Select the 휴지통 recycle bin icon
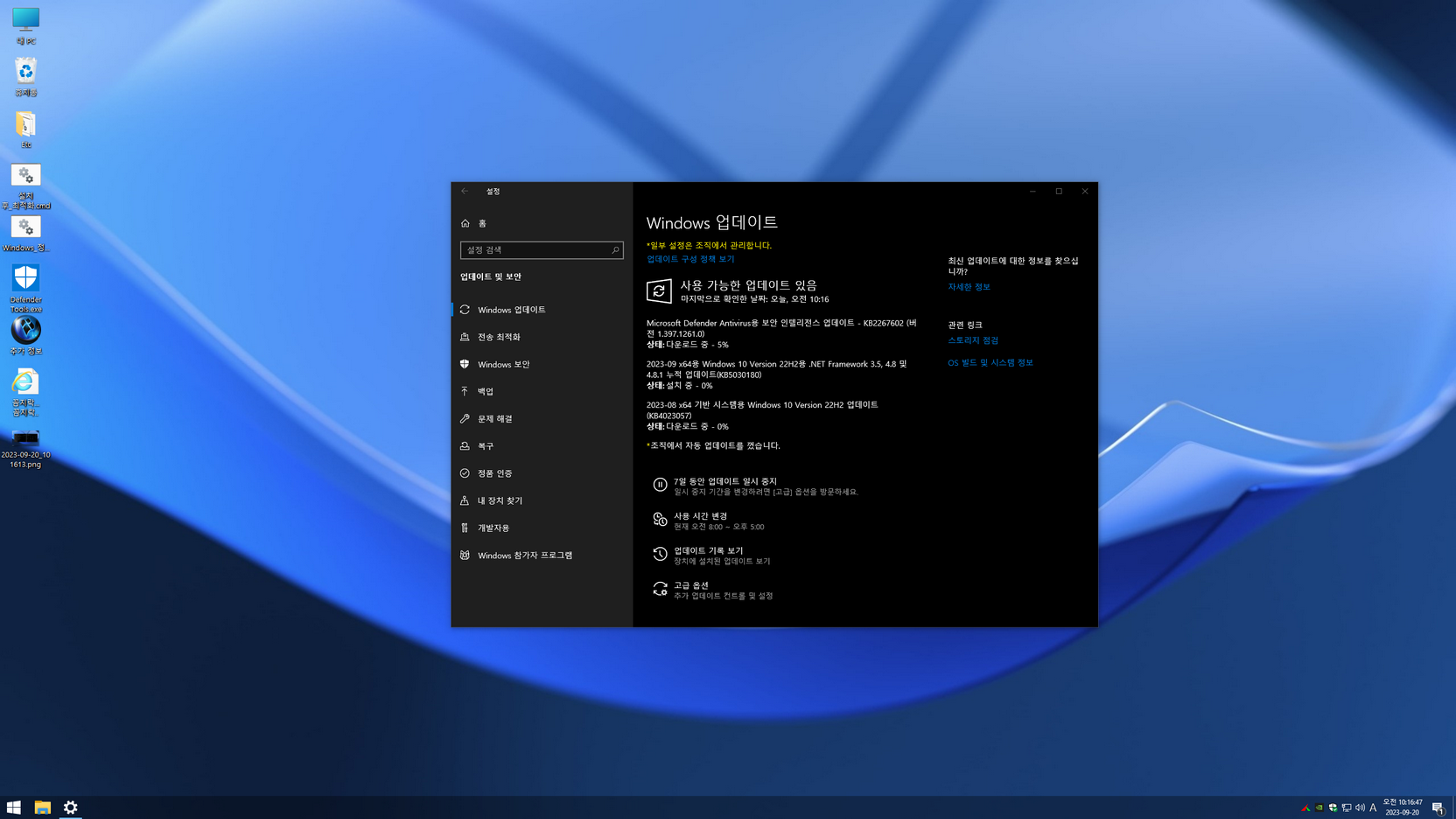This screenshot has width=1456, height=819. (25, 77)
